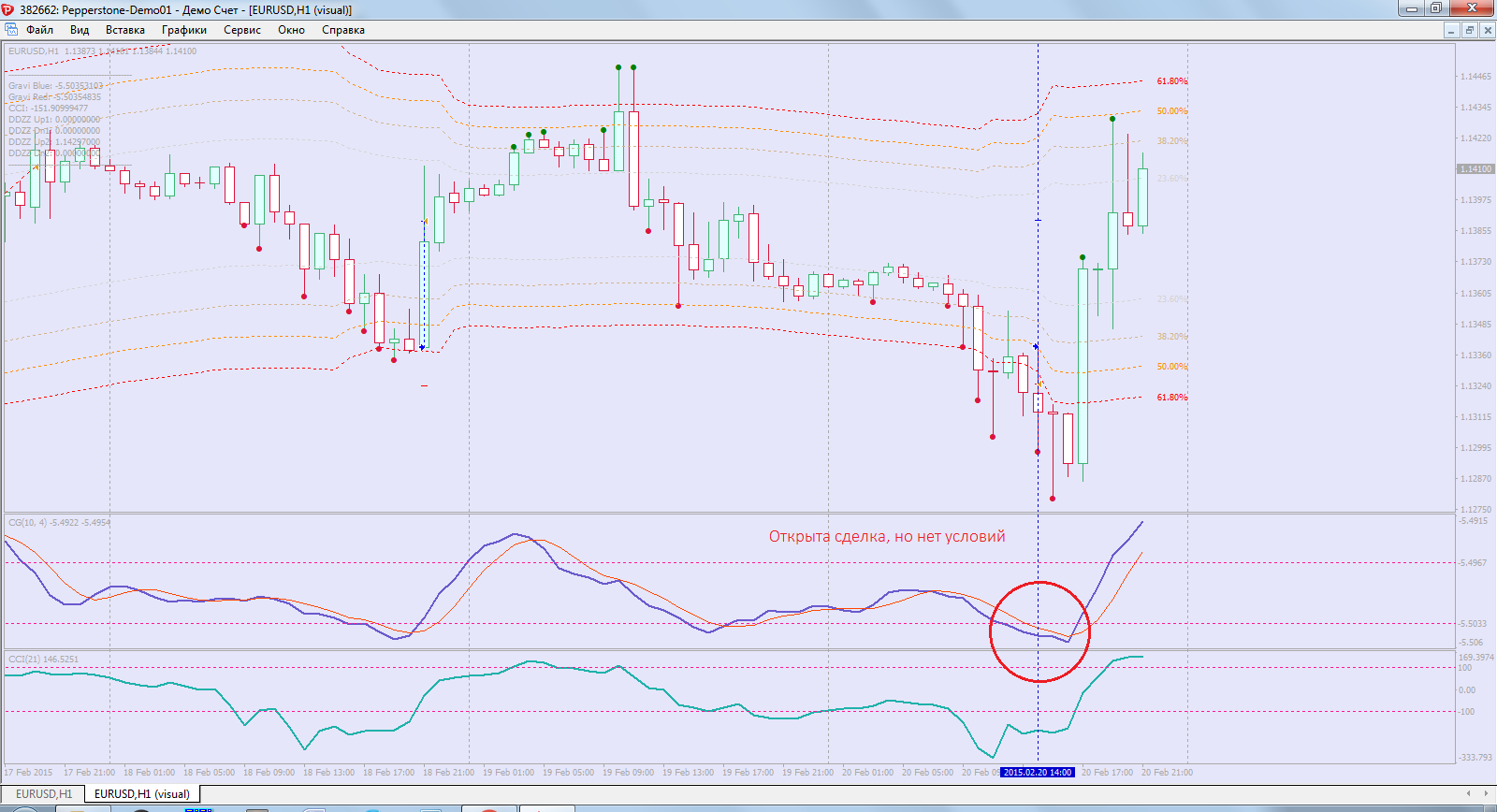Click the EURUSD,H1 OHLC header text

click(102, 51)
